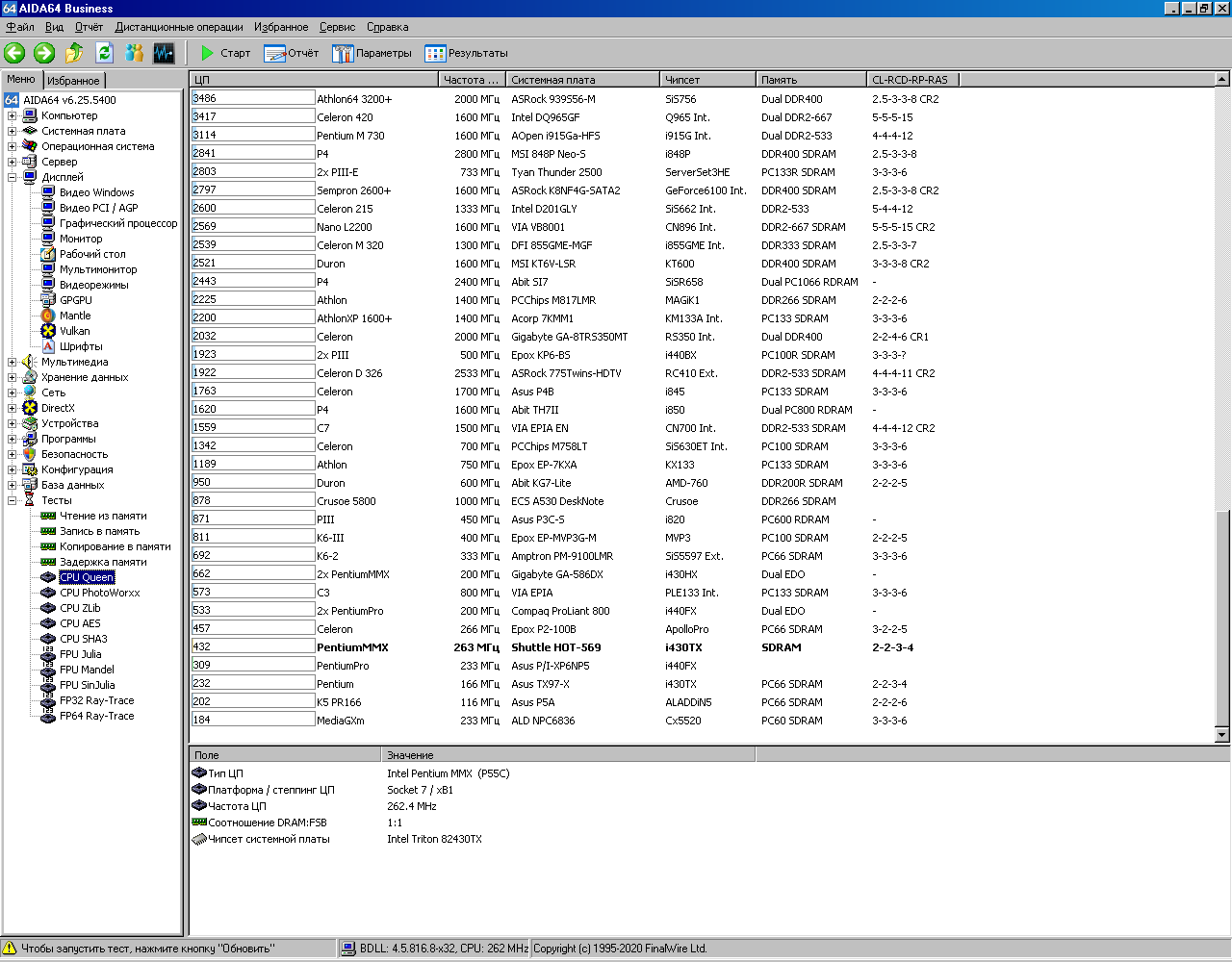Select the Mantle entry in the Дисплей branch
Image resolution: width=1232 pixels, height=962 pixels.
coord(74,316)
